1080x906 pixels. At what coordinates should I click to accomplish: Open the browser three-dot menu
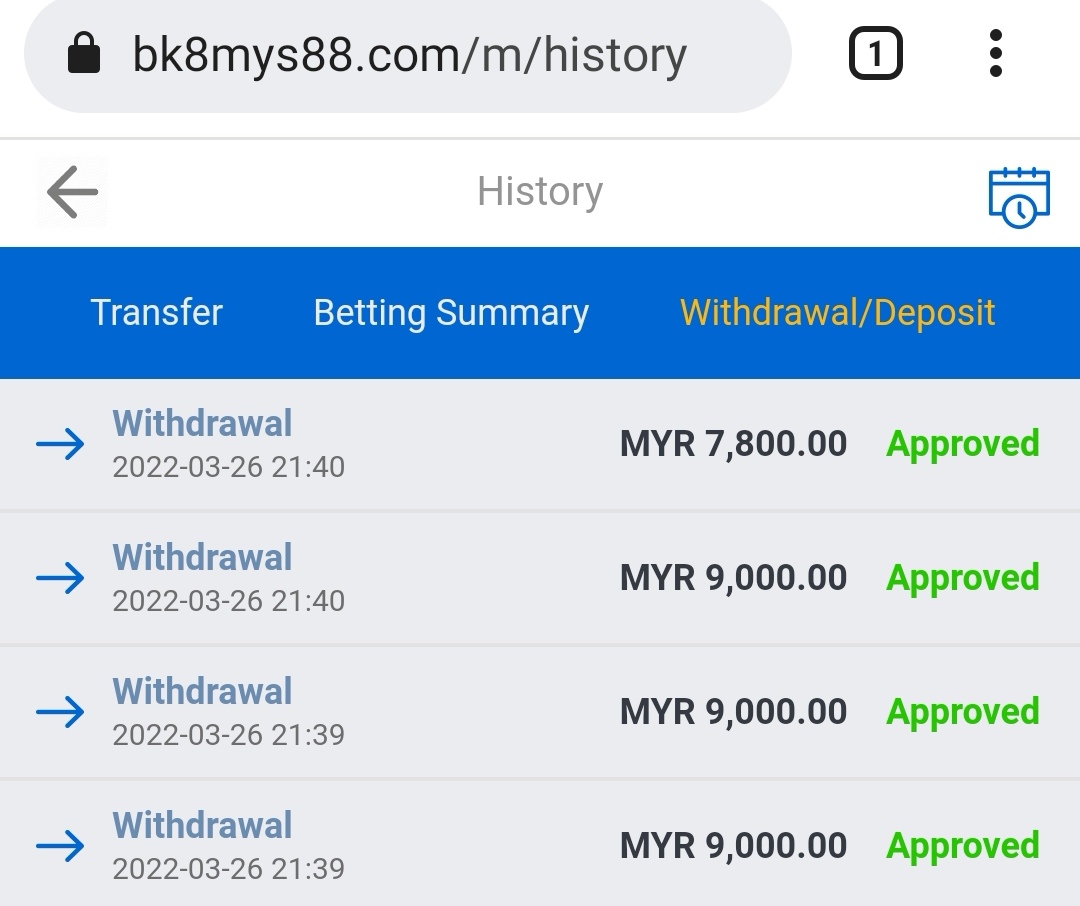995,54
